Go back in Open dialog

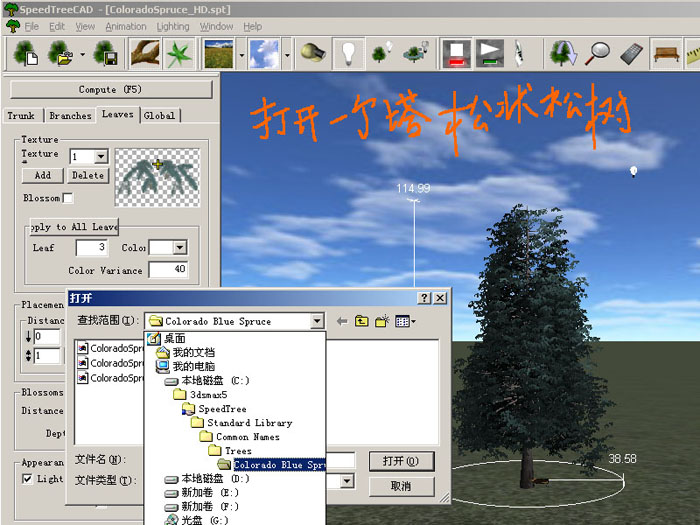click(x=342, y=321)
